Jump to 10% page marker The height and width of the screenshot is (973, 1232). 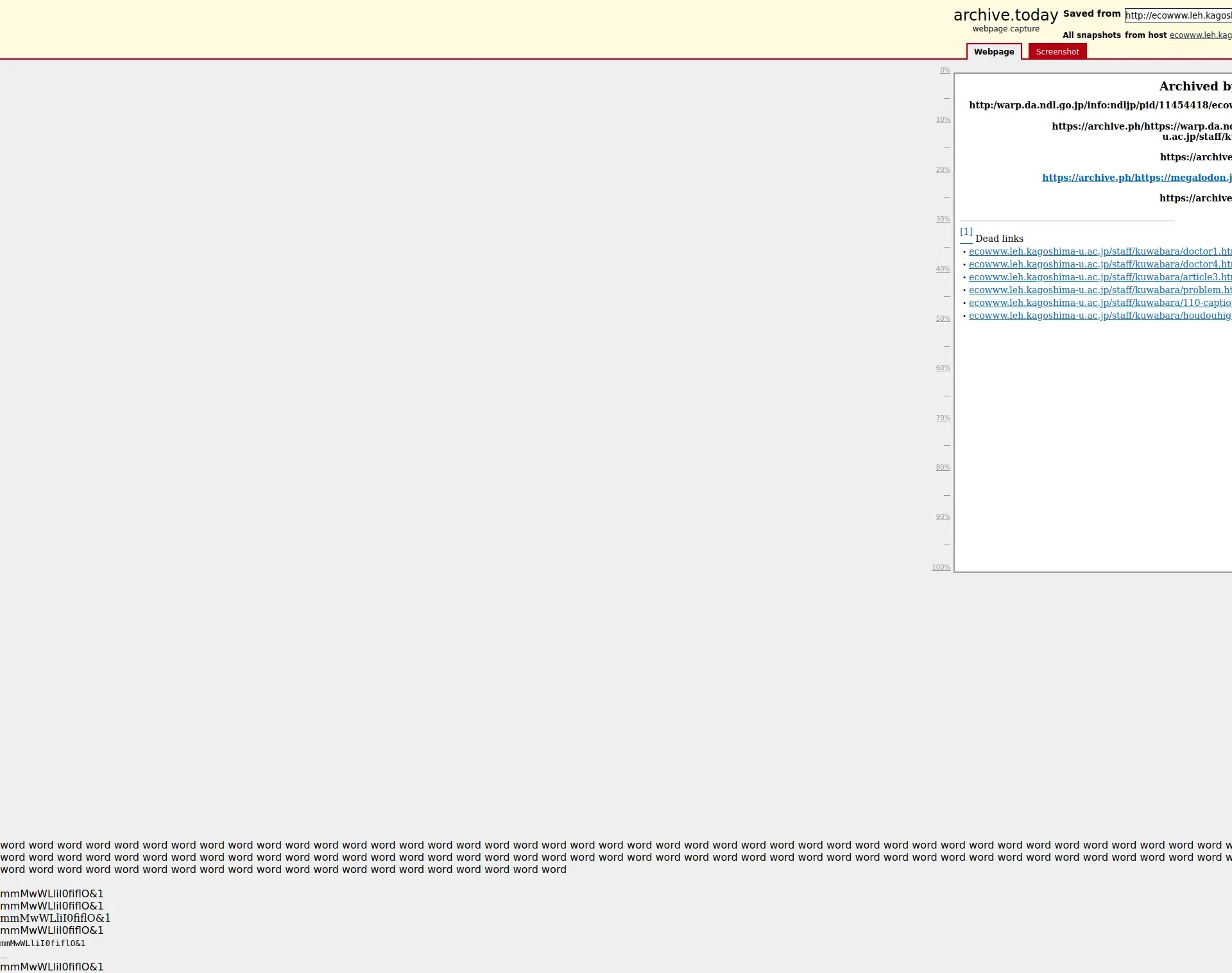click(943, 120)
